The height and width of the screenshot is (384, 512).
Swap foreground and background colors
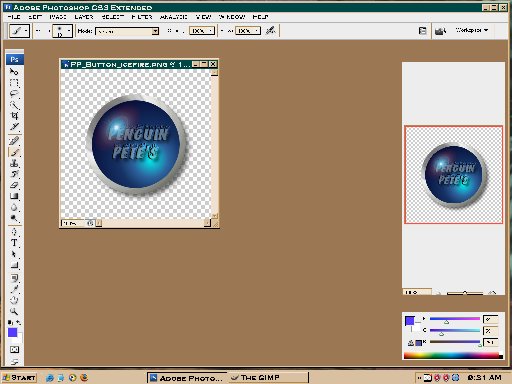[19, 322]
